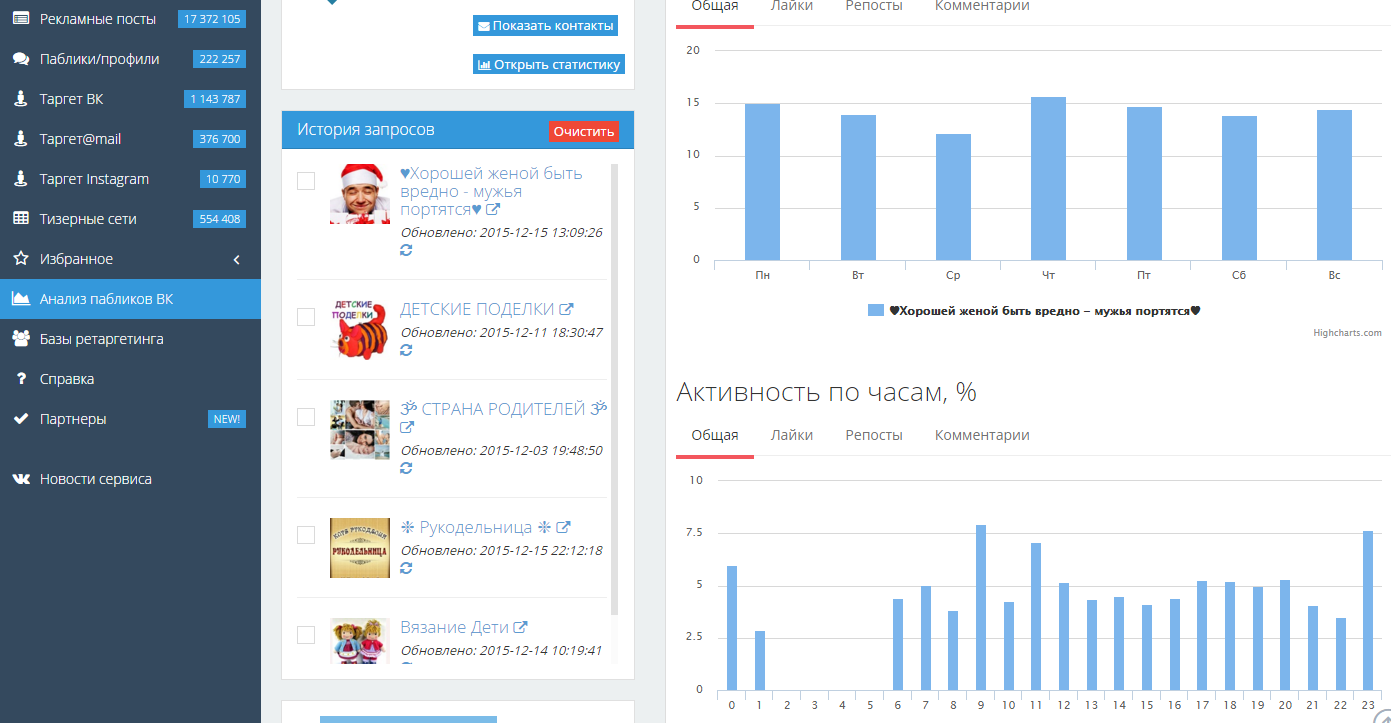Open external link icon for Вязание Дети

tap(519, 628)
